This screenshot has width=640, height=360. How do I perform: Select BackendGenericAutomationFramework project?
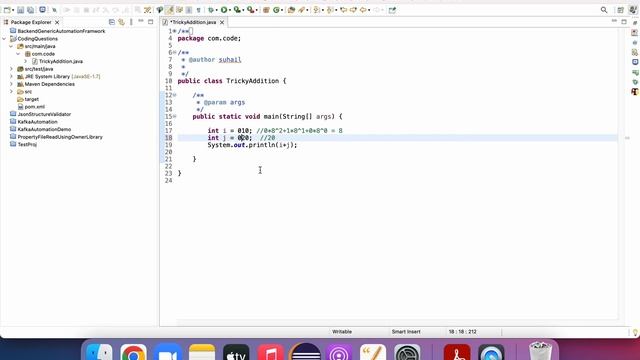click(61, 31)
